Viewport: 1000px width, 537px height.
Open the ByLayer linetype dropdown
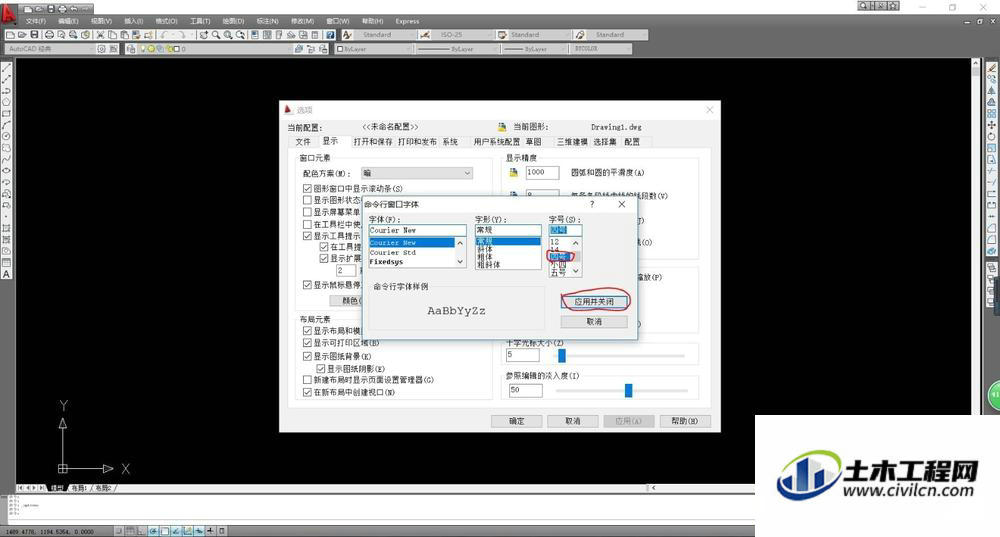tap(455, 48)
